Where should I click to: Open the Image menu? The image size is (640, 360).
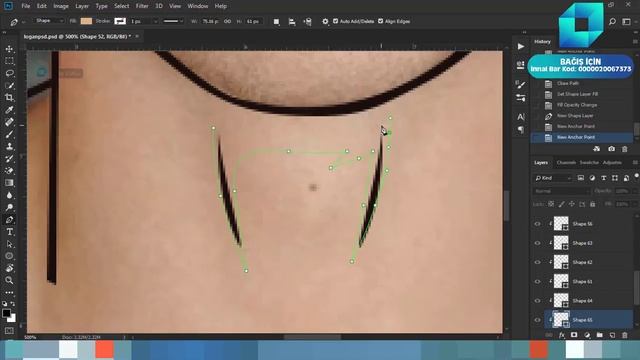[61, 6]
